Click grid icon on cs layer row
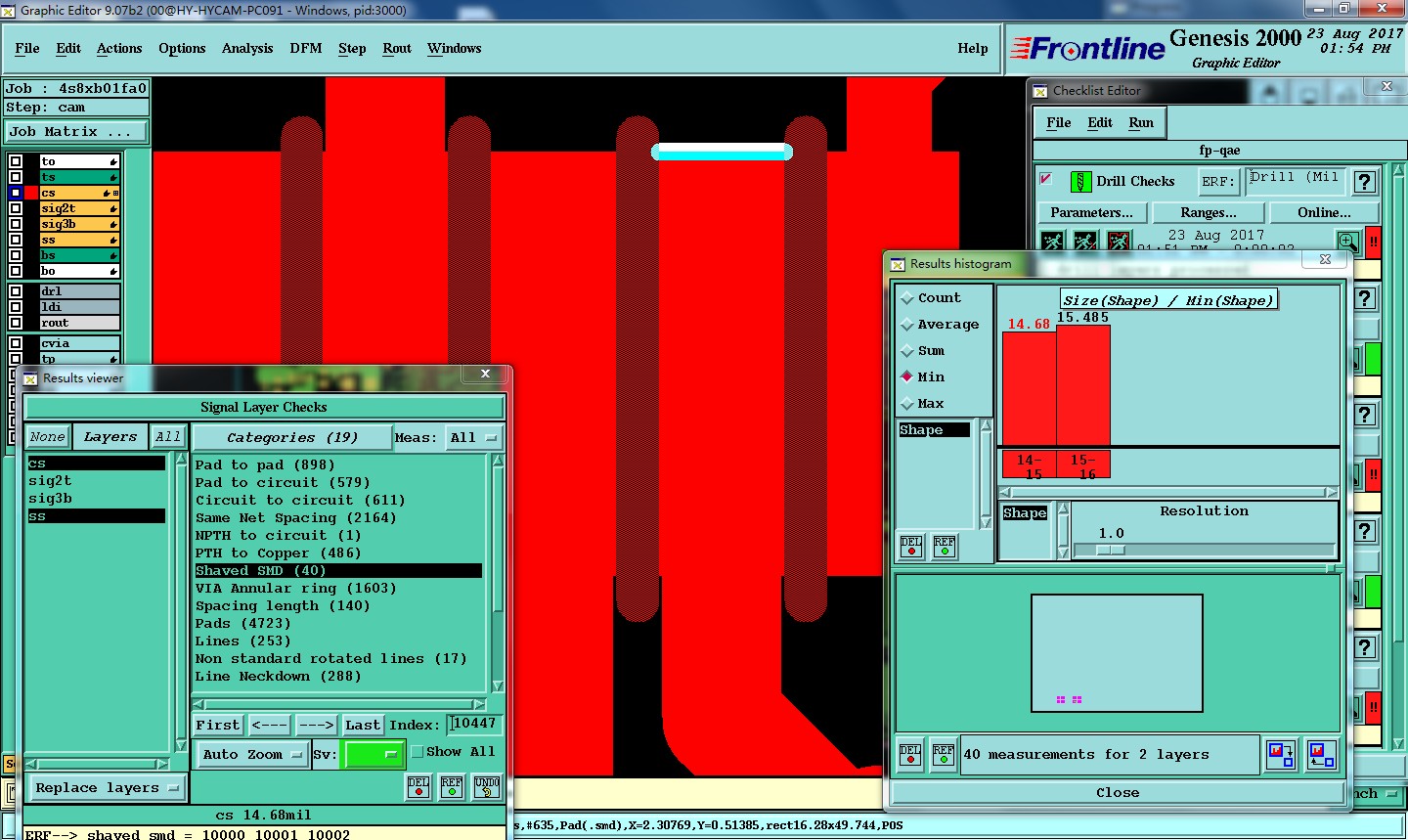The height and width of the screenshot is (840, 1408). click(116, 193)
